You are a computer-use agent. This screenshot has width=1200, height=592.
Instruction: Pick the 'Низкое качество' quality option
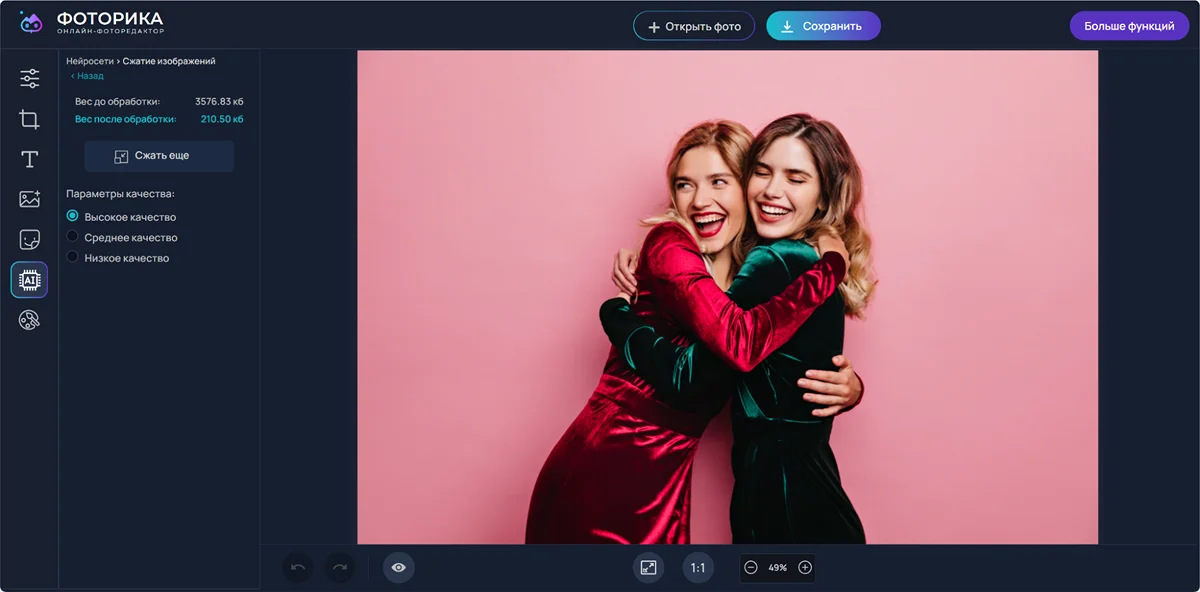72,257
